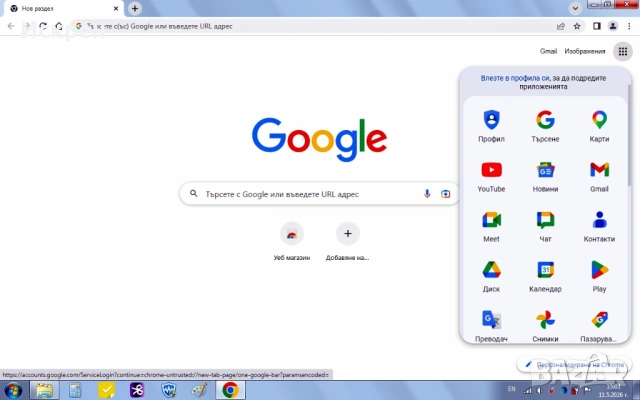Viewport: 640px width, 400px height.
Task: Open Calculator from the taskbar
Action: point(75,390)
